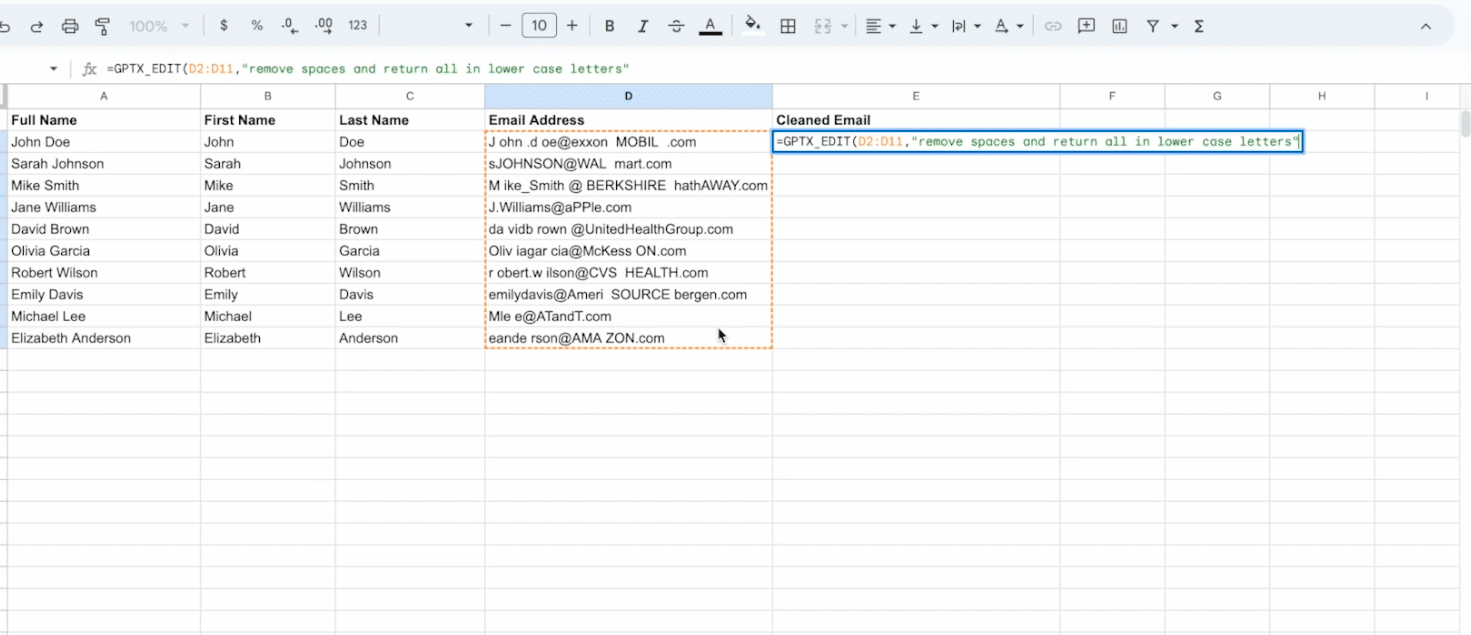Click the Cleaned Email header cell

coord(916,120)
